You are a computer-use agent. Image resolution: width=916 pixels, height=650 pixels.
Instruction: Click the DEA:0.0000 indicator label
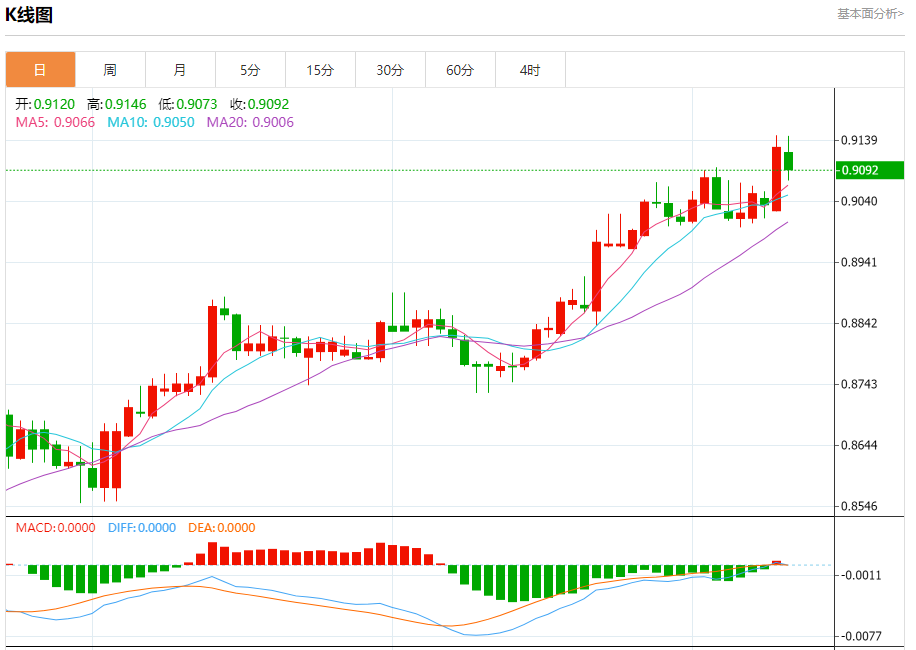[221, 528]
